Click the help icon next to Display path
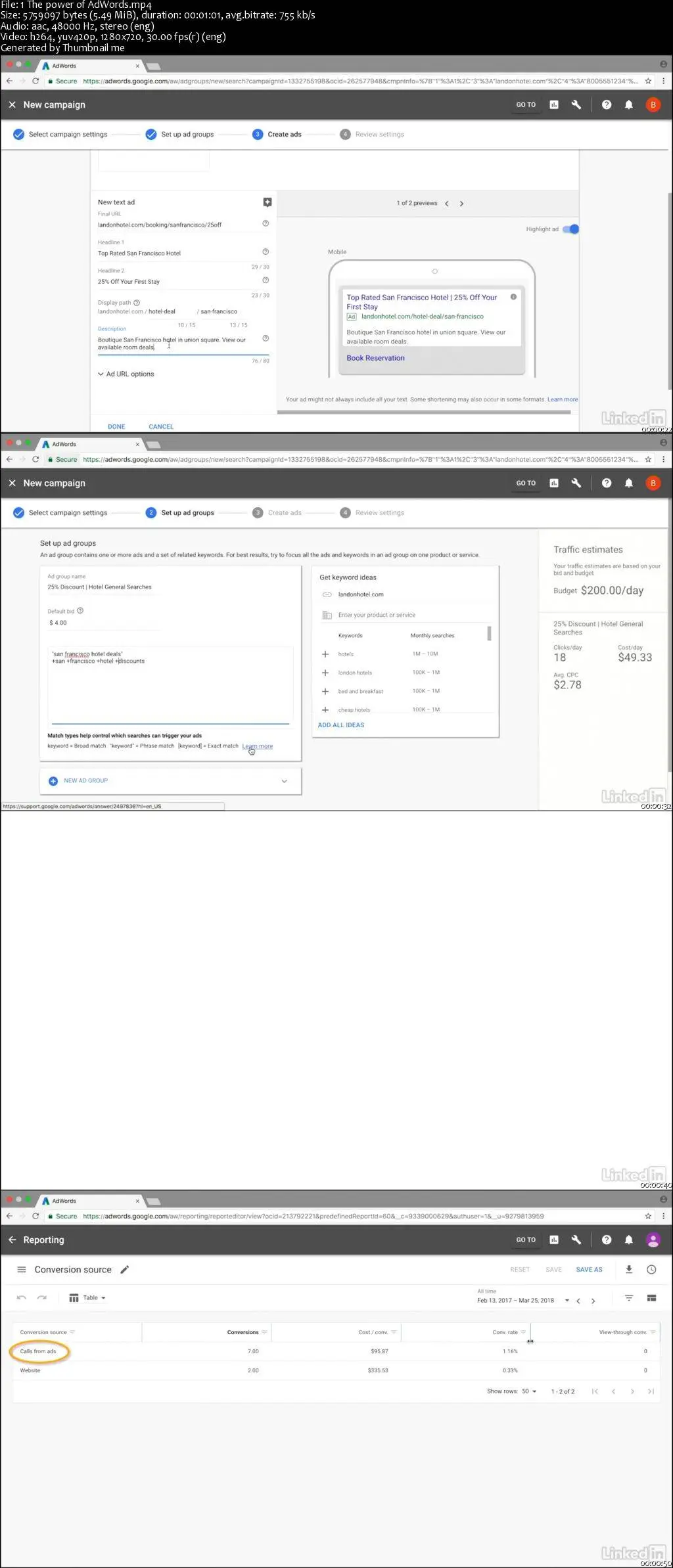Viewport: 673px width, 1568px height. tap(137, 303)
